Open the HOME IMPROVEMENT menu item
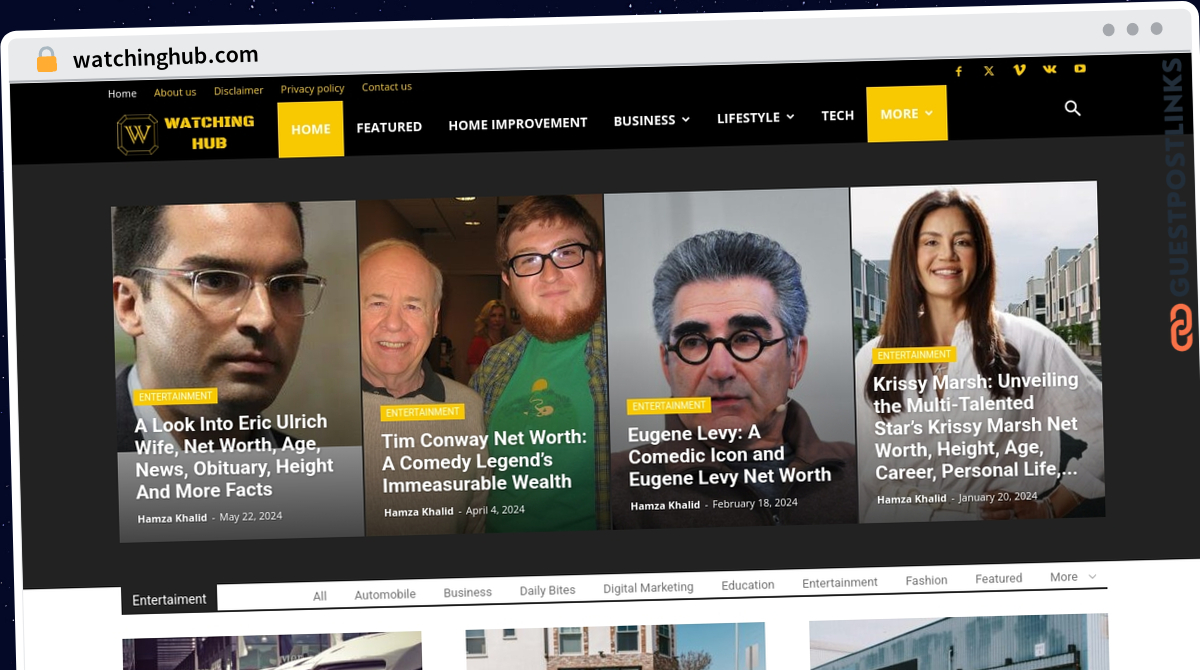 (518, 123)
